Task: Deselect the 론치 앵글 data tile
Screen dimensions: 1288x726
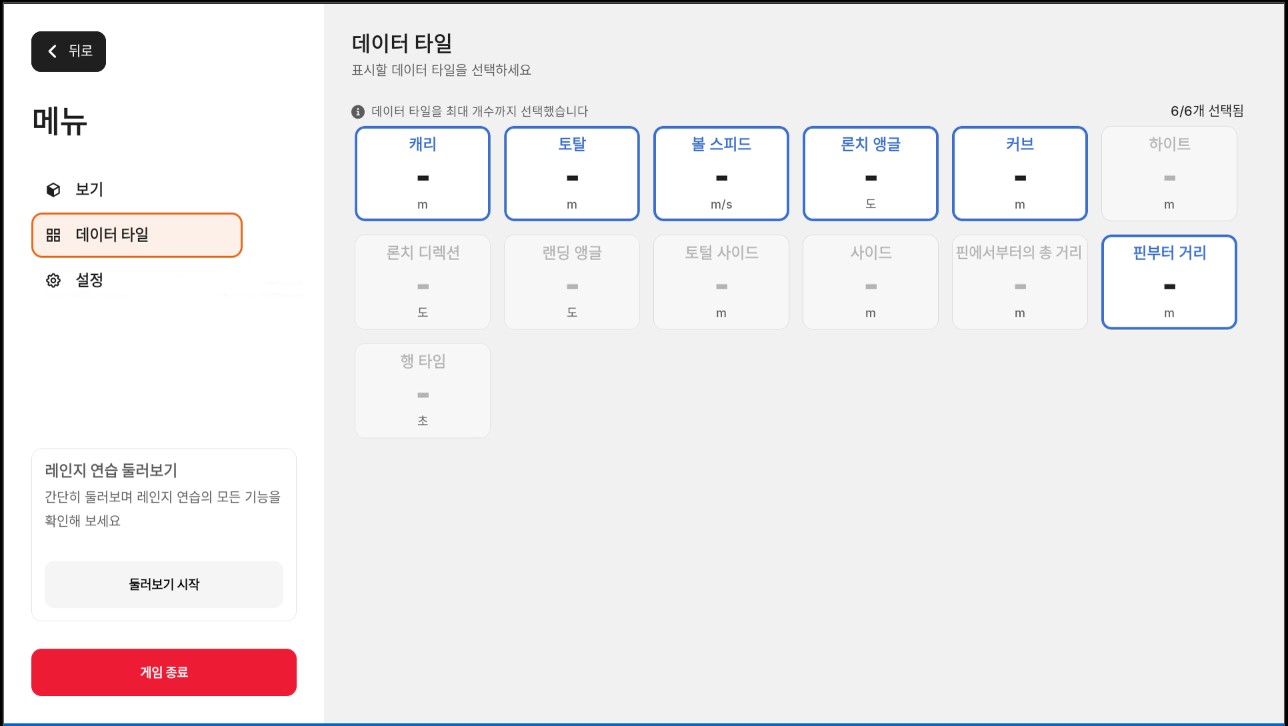Action: (870, 174)
